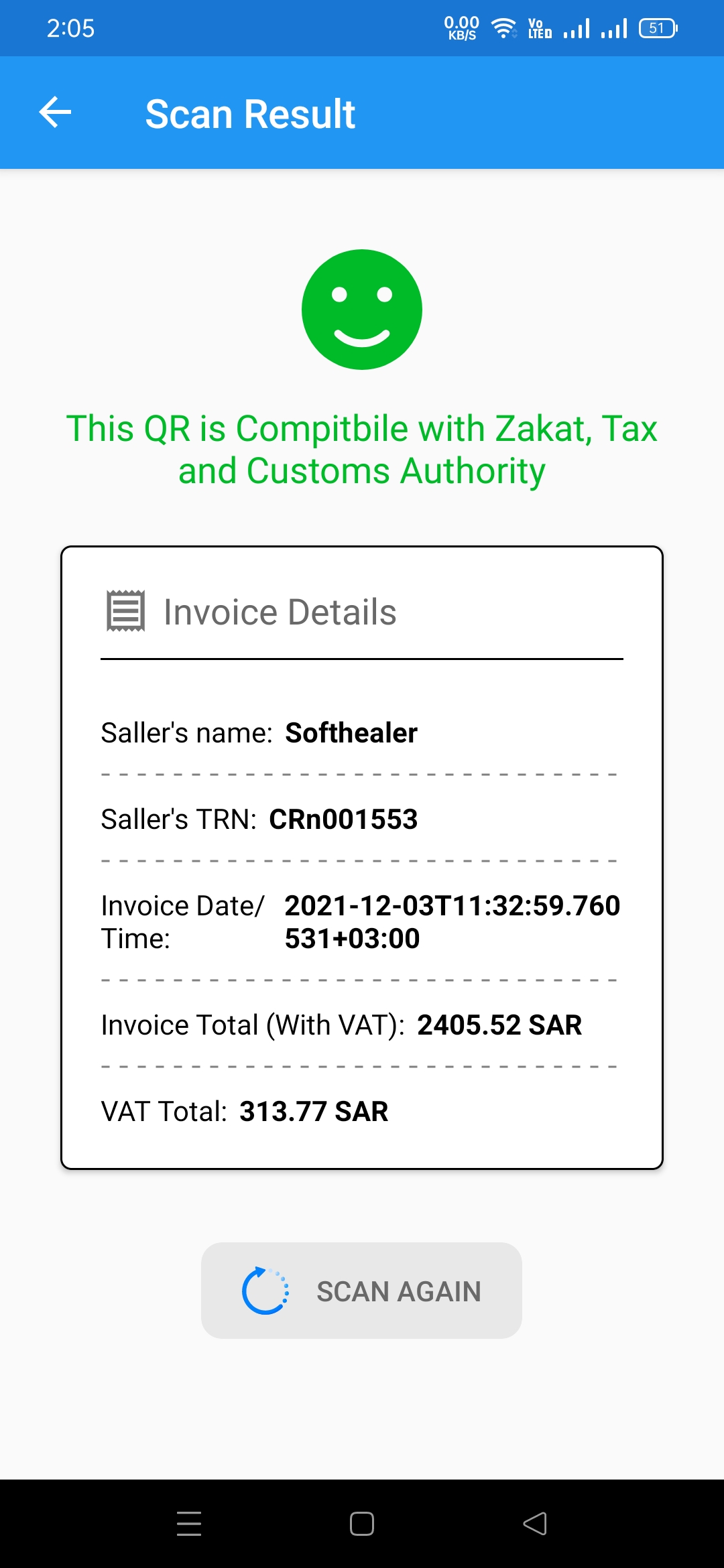724x1568 pixels.
Task: Tap the invoice date timestamp value
Action: (x=452, y=921)
